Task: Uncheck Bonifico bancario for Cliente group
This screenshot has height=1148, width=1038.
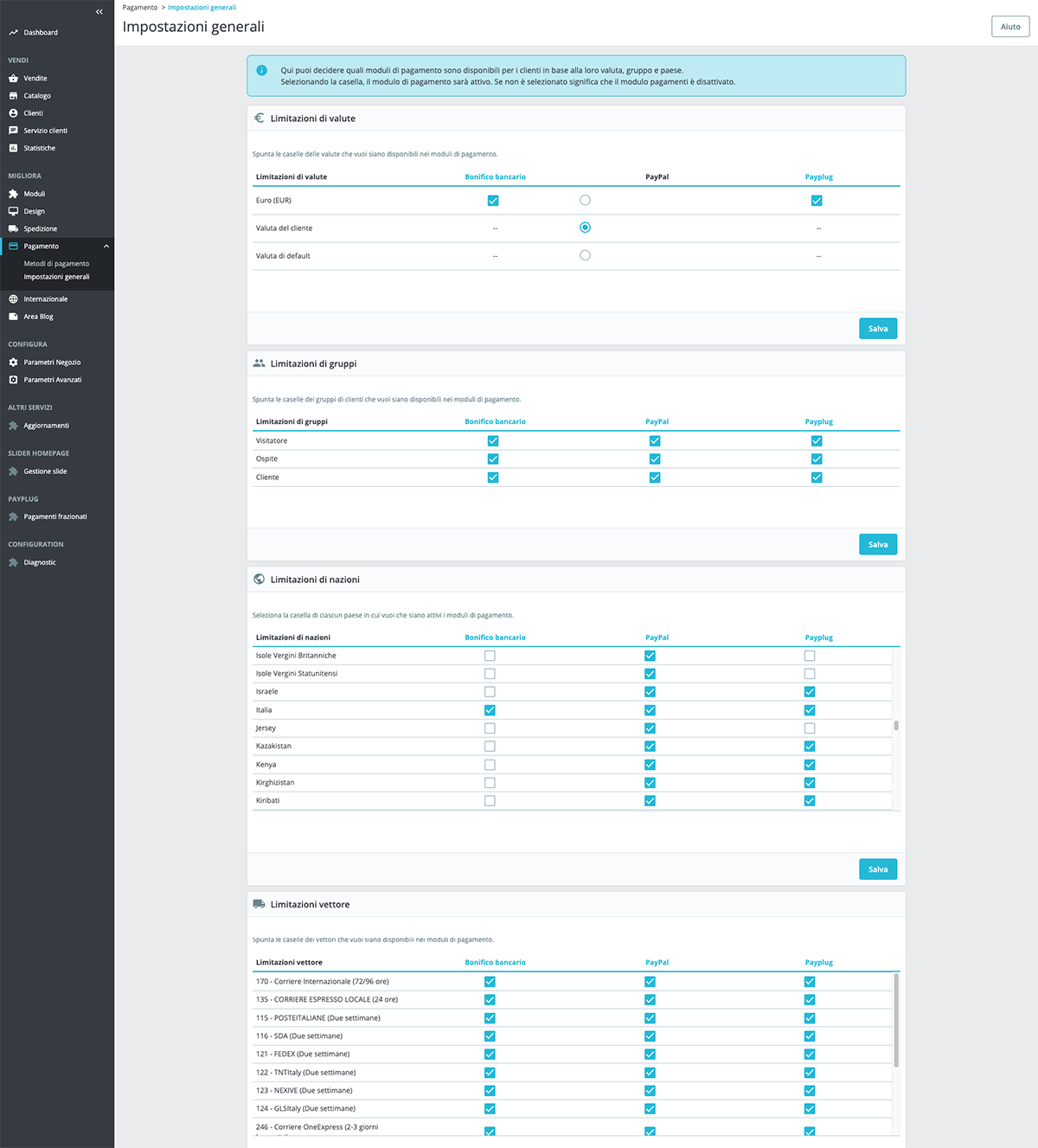Action: pos(493,477)
